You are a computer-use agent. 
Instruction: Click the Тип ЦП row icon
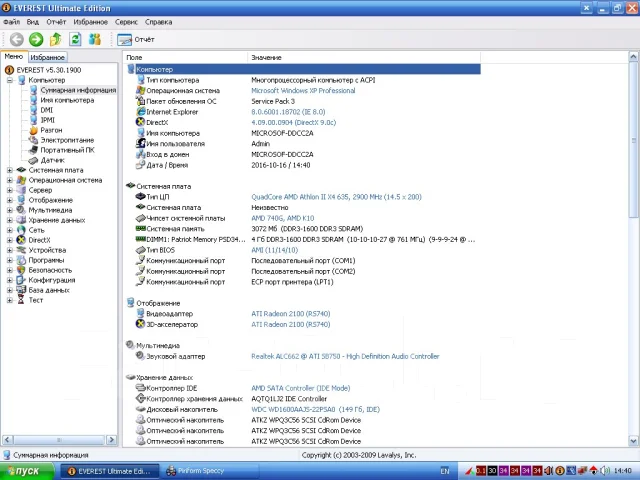[x=141, y=196]
